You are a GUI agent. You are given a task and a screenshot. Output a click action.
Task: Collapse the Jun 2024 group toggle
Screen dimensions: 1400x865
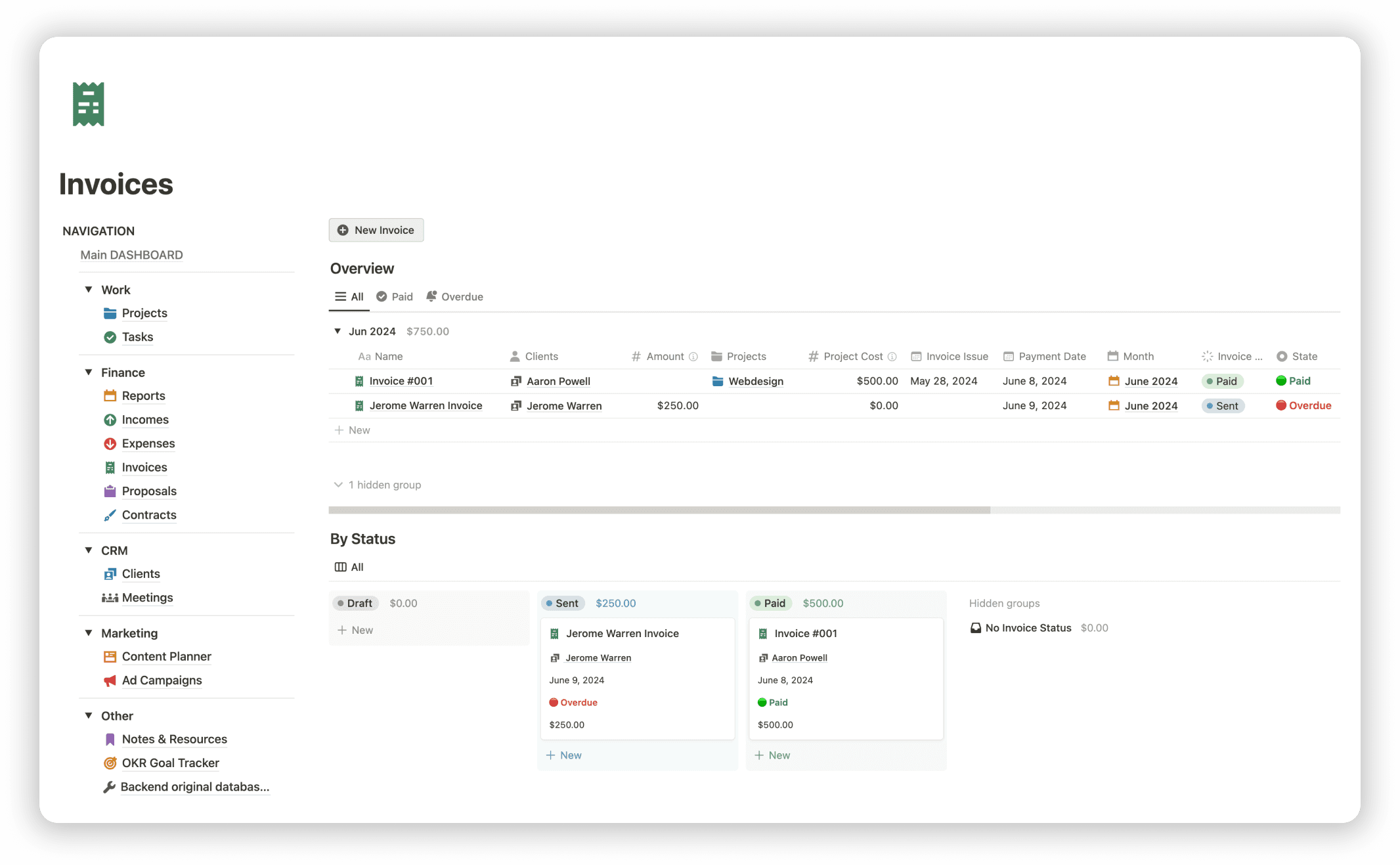click(x=338, y=331)
